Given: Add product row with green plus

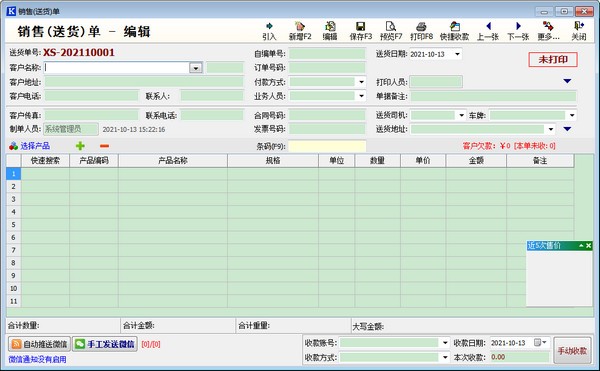Looking at the screenshot, I should (x=80, y=146).
